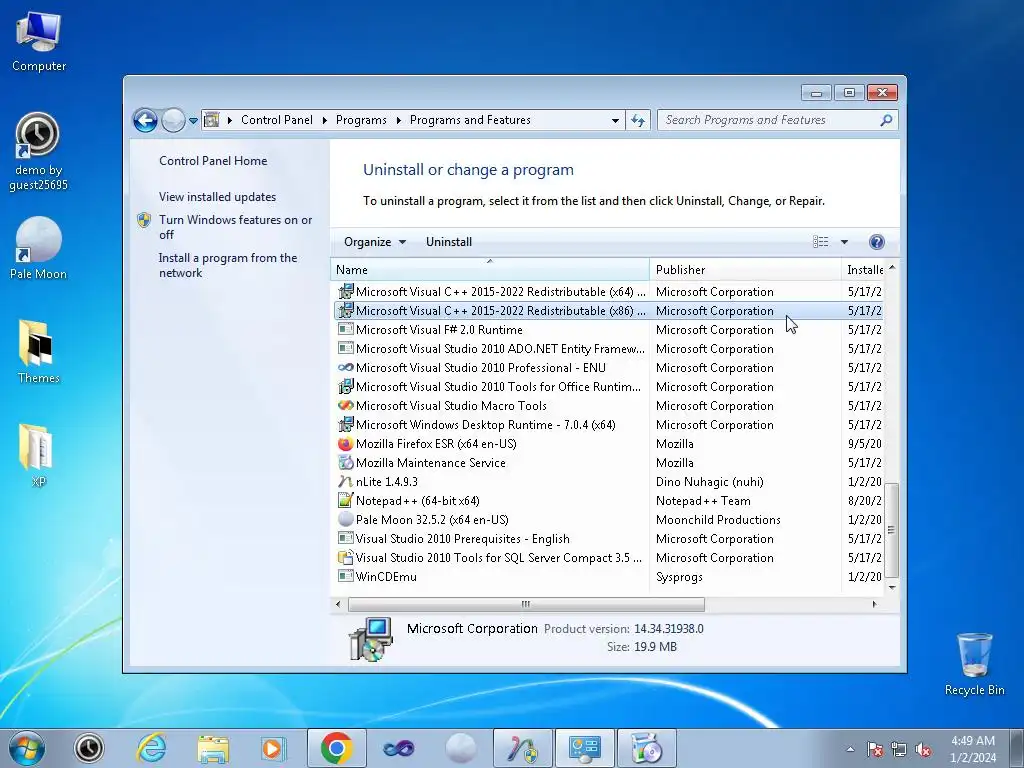This screenshot has width=1024, height=768.
Task: Click the Action Center flag tray icon
Action: 874,749
